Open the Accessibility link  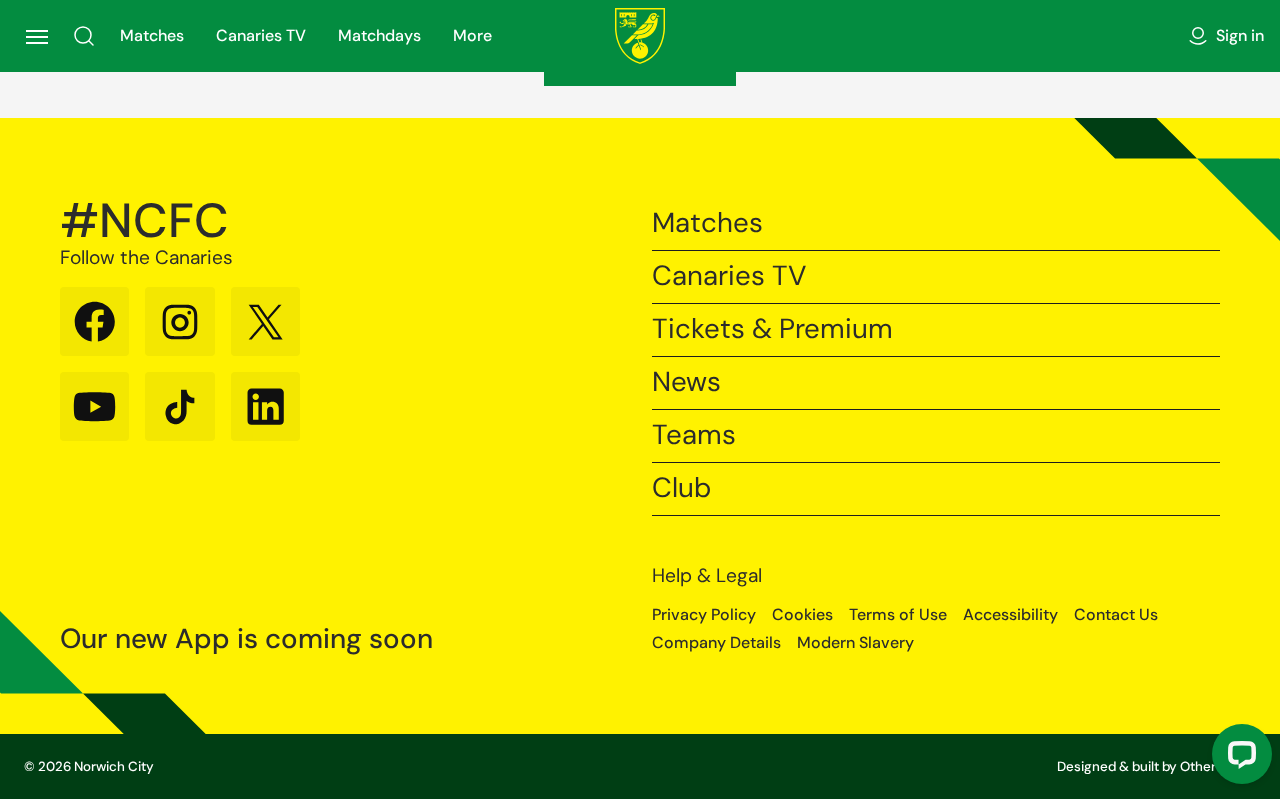pos(1010,615)
